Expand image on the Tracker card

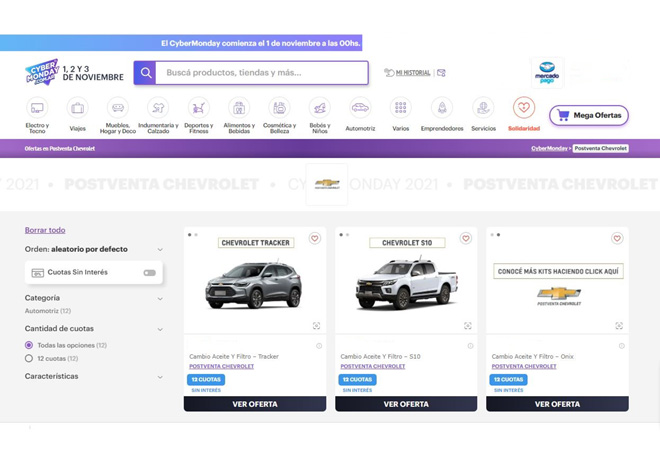click(x=316, y=326)
